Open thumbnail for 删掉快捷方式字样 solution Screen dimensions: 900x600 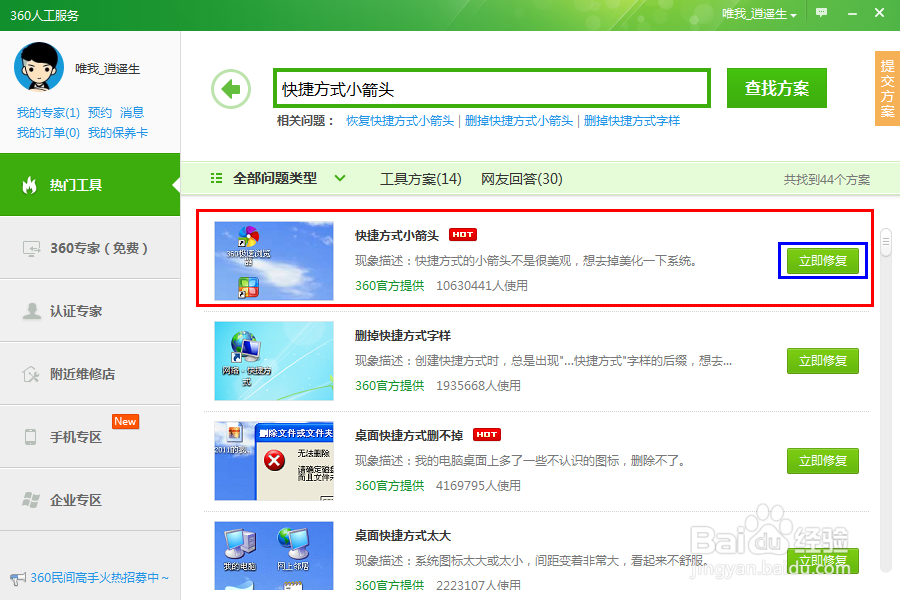(x=274, y=361)
